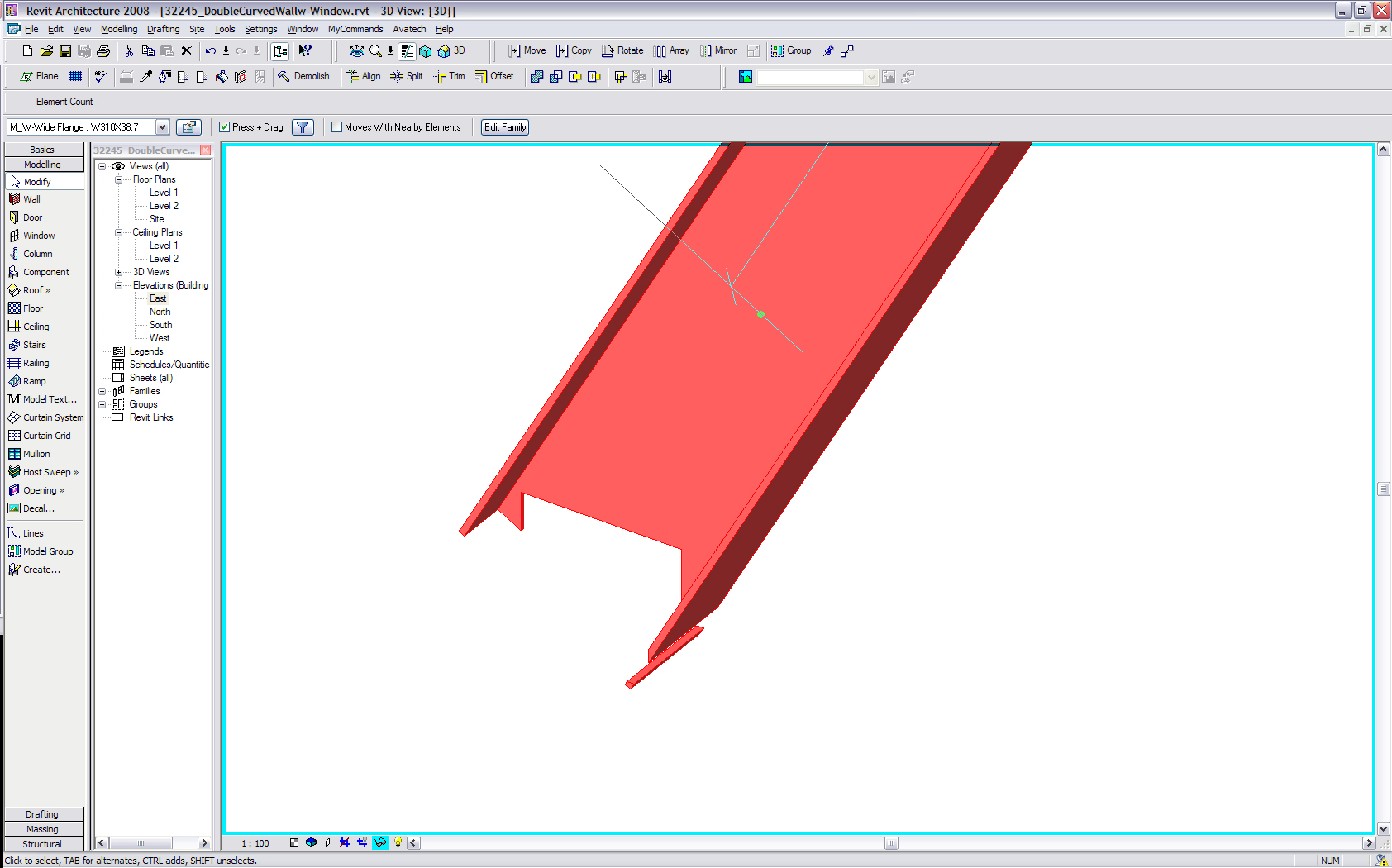Image resolution: width=1392 pixels, height=868 pixels.
Task: Click the Trim tool
Action: click(449, 77)
